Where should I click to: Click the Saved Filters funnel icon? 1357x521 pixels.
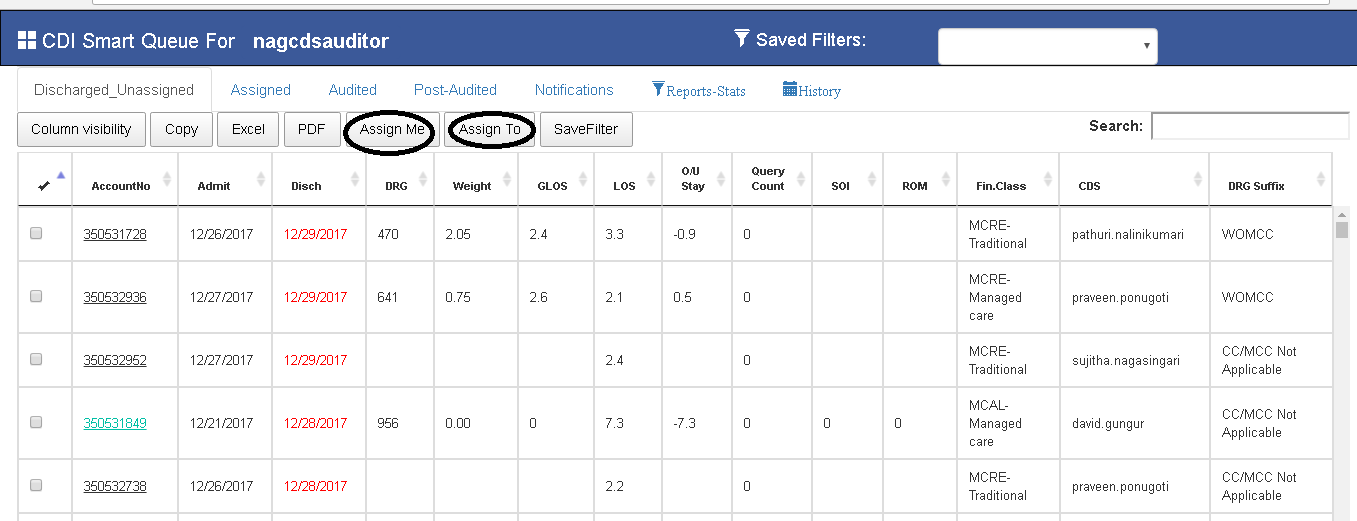coord(741,39)
